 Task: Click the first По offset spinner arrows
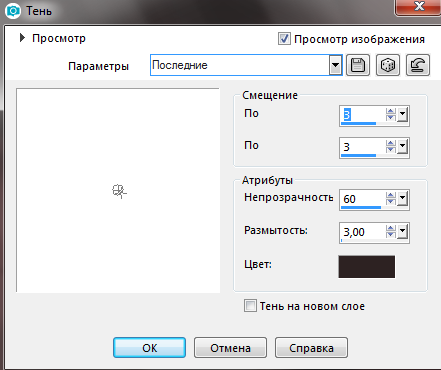tap(391, 115)
